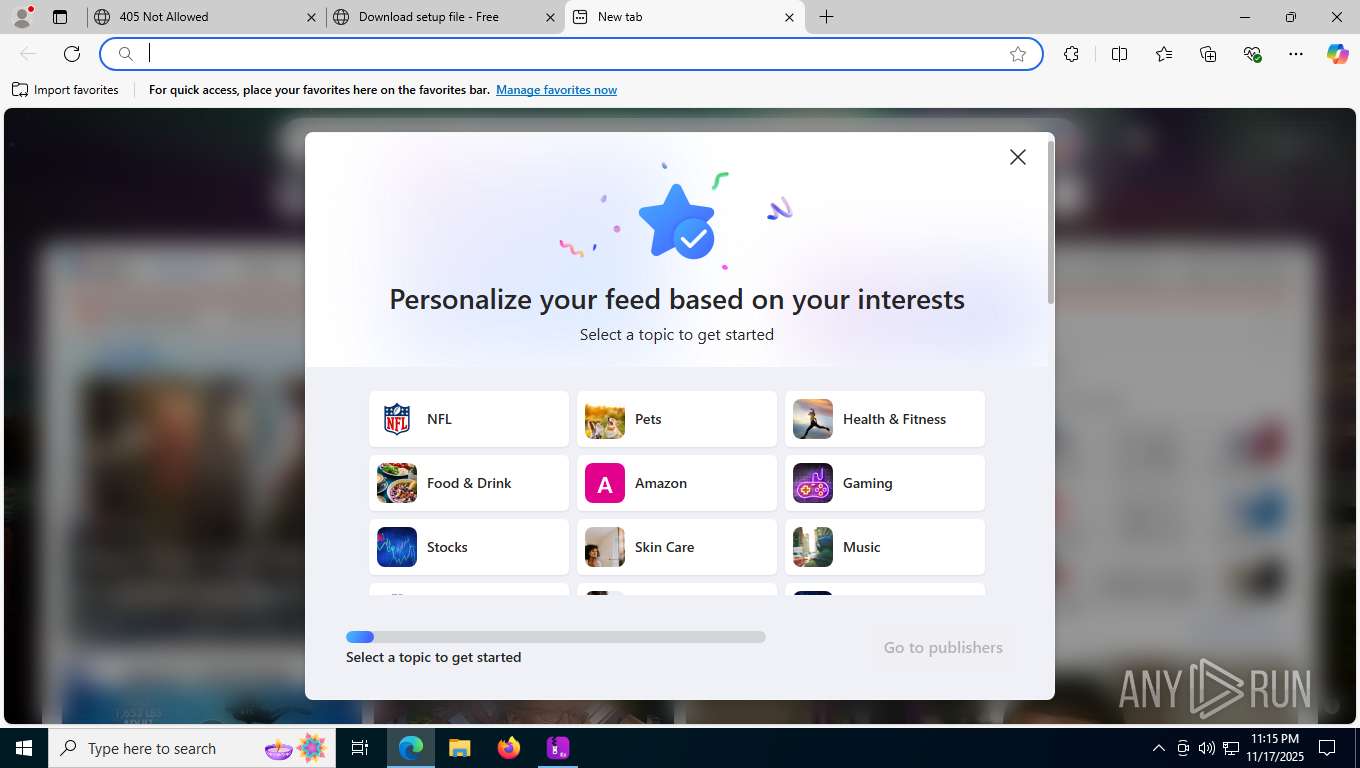The width and height of the screenshot is (1360, 768).
Task: Open the Copilot icon
Action: tap(1338, 54)
